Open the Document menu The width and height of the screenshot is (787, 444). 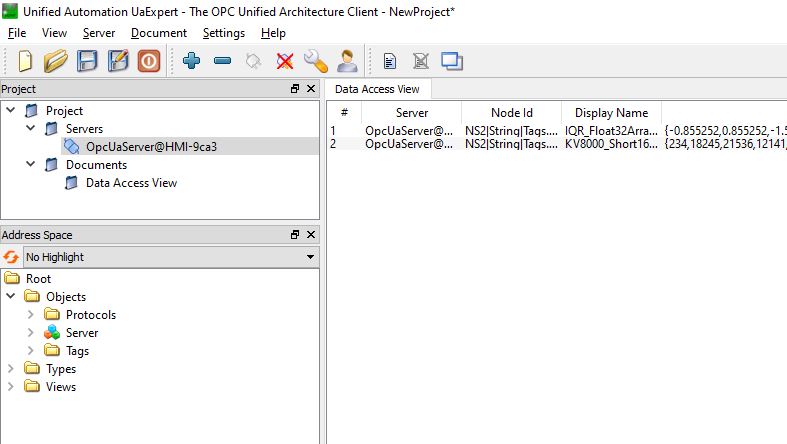(159, 33)
